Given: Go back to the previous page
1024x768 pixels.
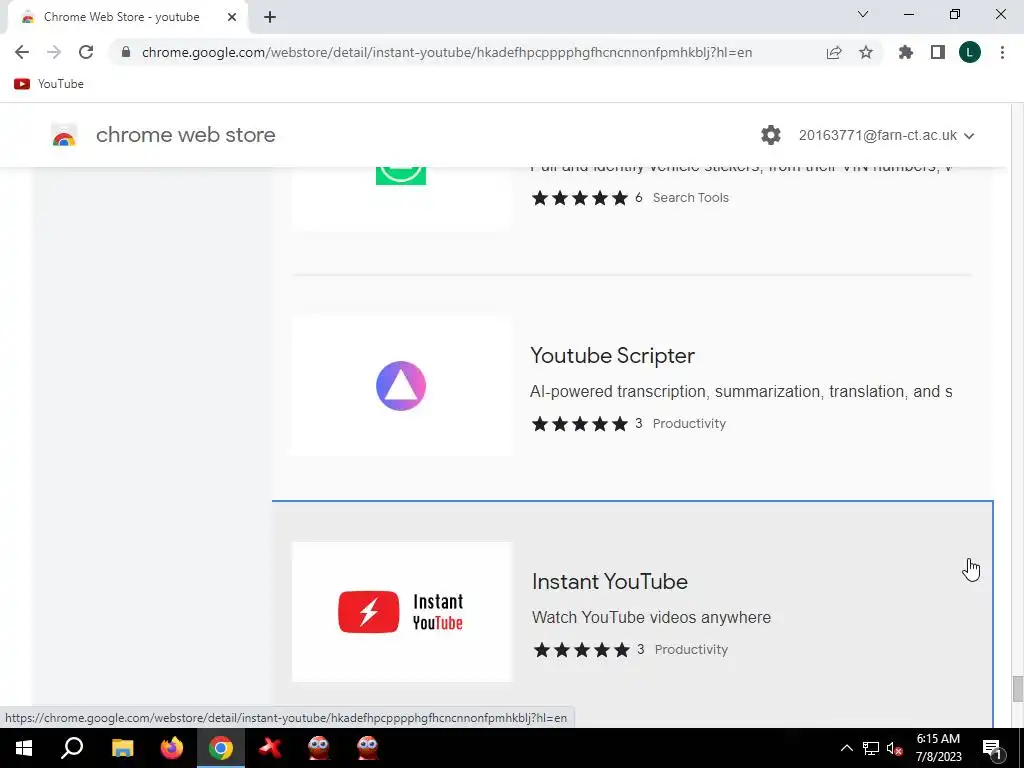Looking at the screenshot, I should tap(22, 52).
